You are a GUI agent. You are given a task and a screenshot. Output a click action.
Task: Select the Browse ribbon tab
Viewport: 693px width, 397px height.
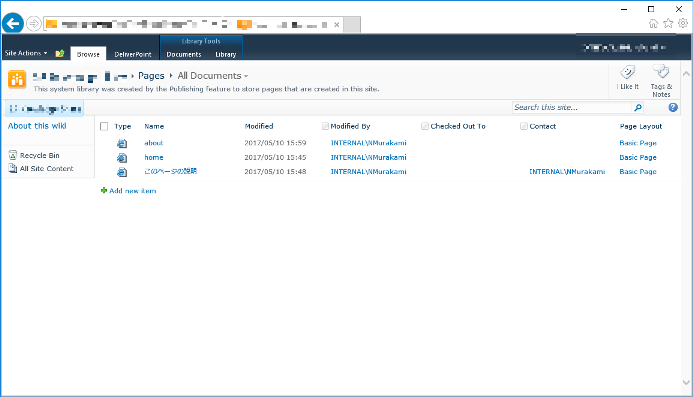pyautogui.click(x=88, y=54)
